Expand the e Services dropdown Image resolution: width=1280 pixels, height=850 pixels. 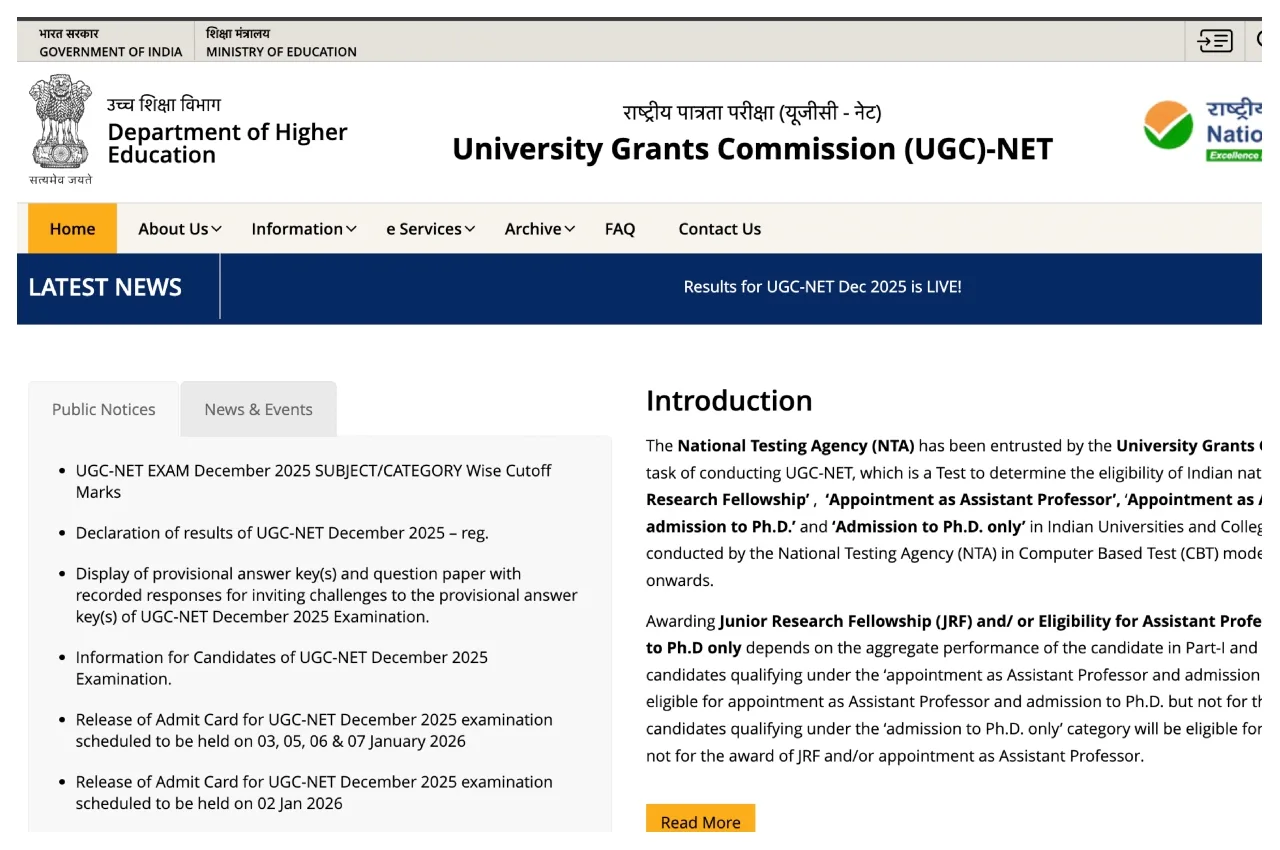point(431,229)
